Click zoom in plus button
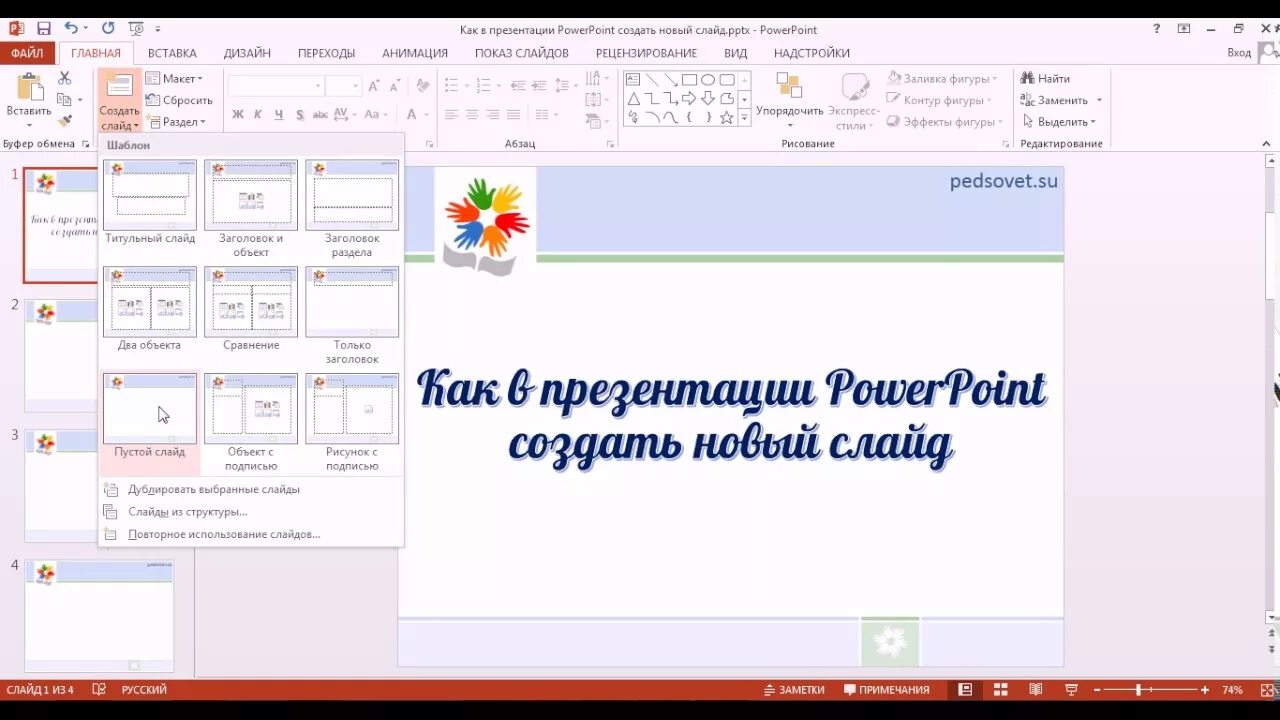The width and height of the screenshot is (1280, 720). [x=1205, y=690]
